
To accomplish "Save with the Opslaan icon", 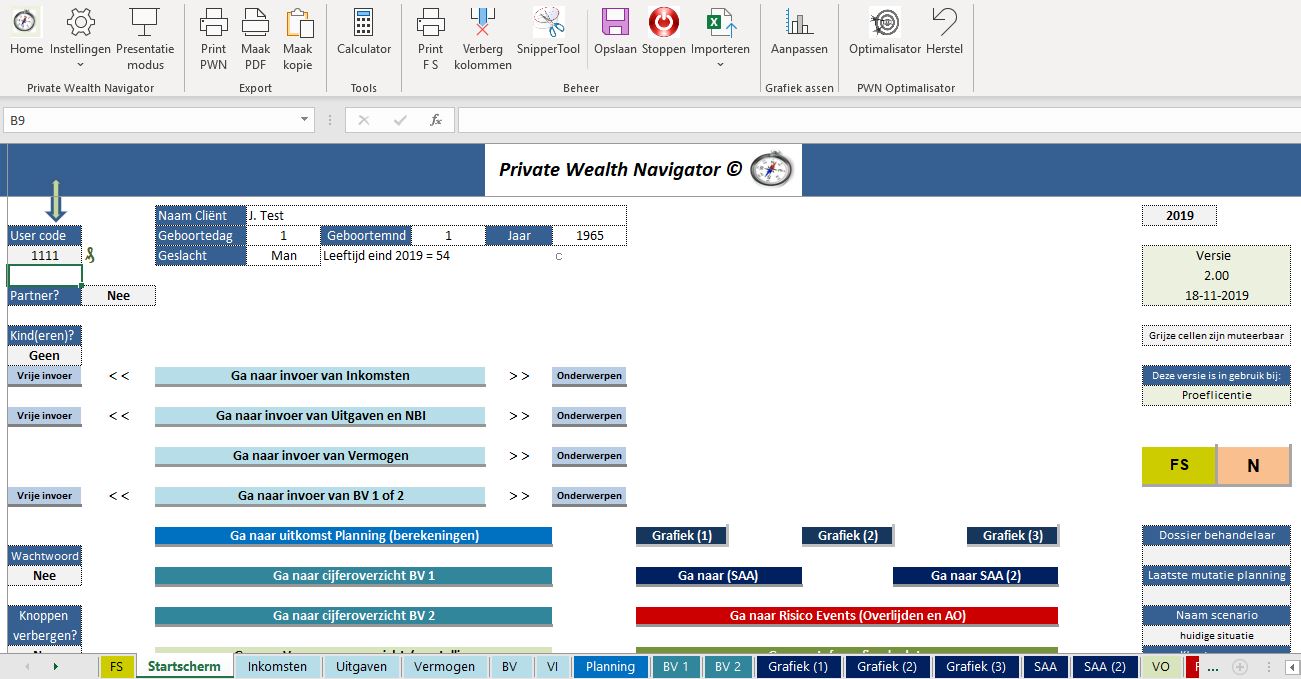I will pos(615,22).
